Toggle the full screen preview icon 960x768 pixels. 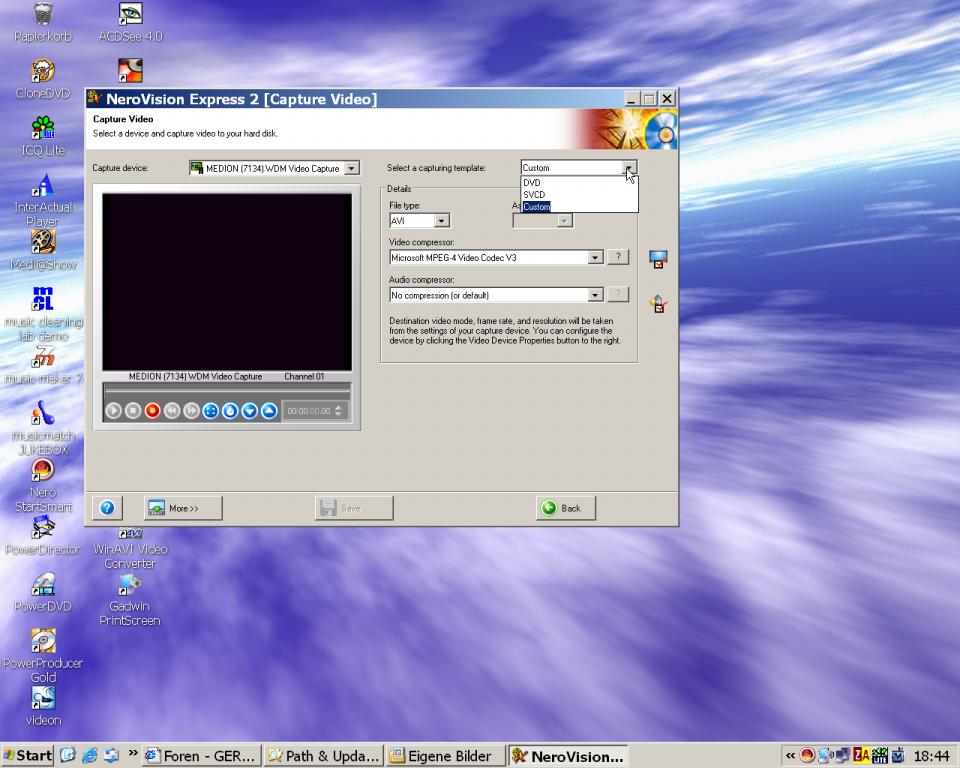(211, 411)
